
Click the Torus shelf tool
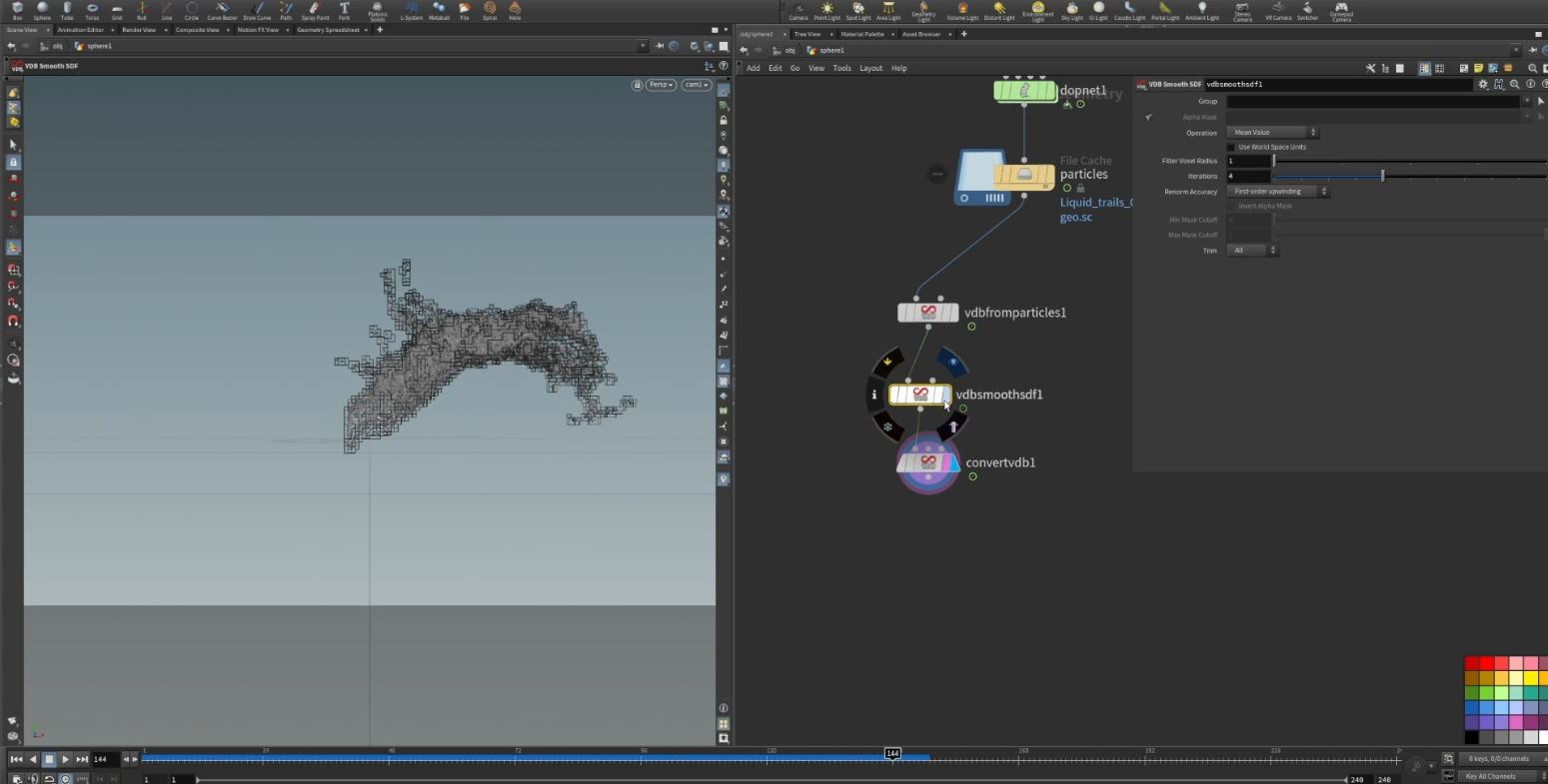[92, 9]
